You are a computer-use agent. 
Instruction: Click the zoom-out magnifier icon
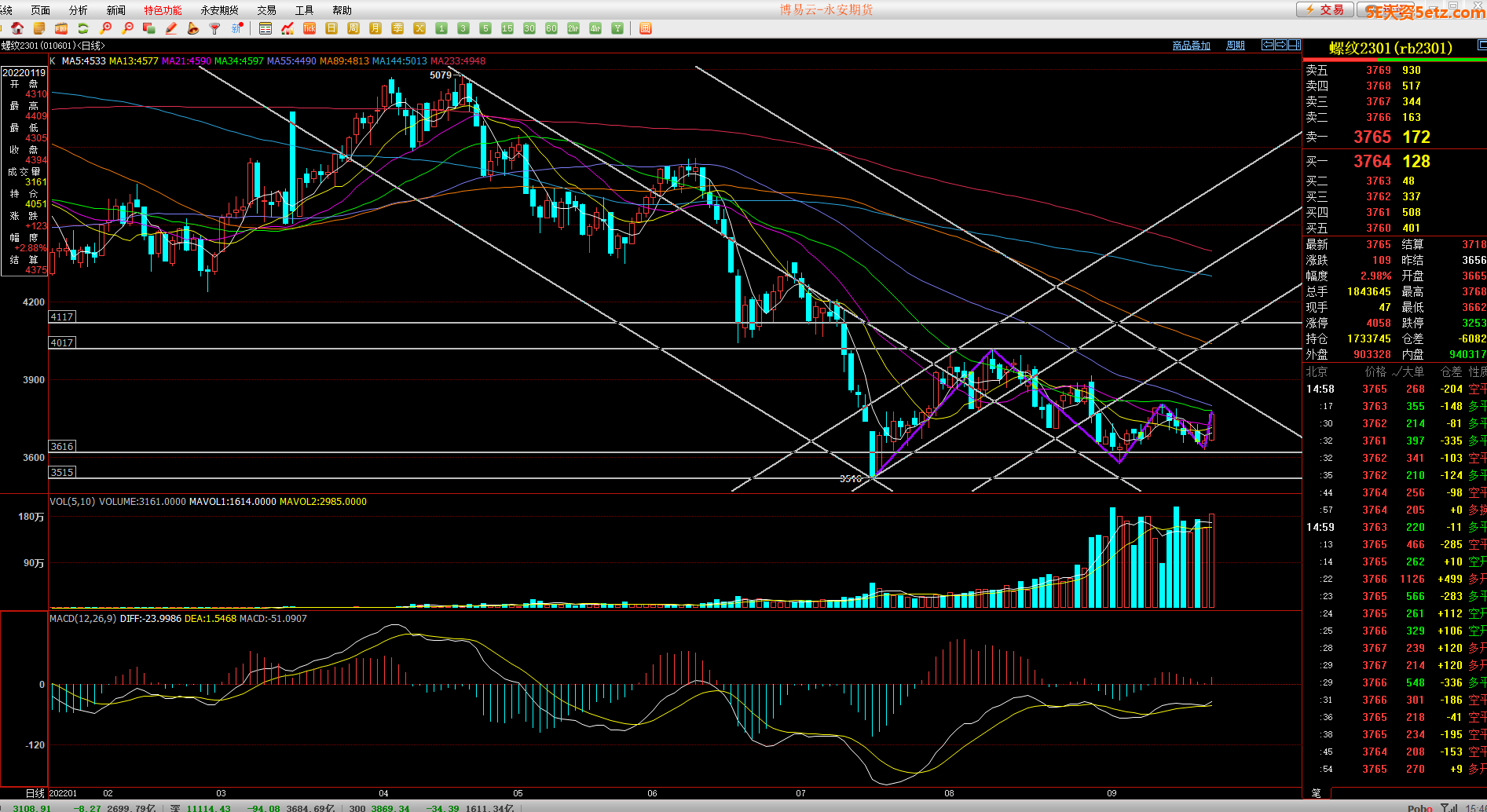tap(127, 28)
